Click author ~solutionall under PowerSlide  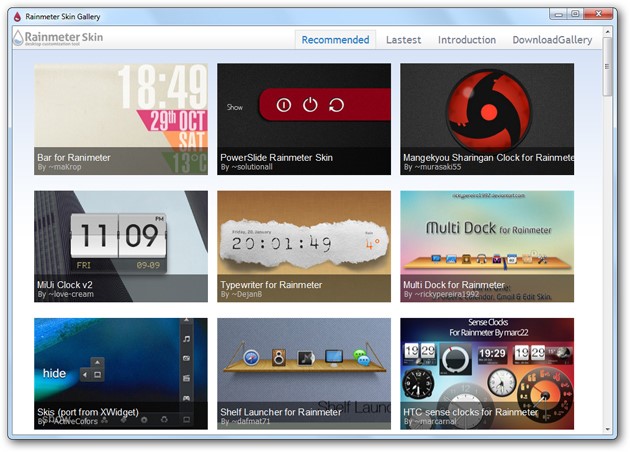[x=252, y=167]
